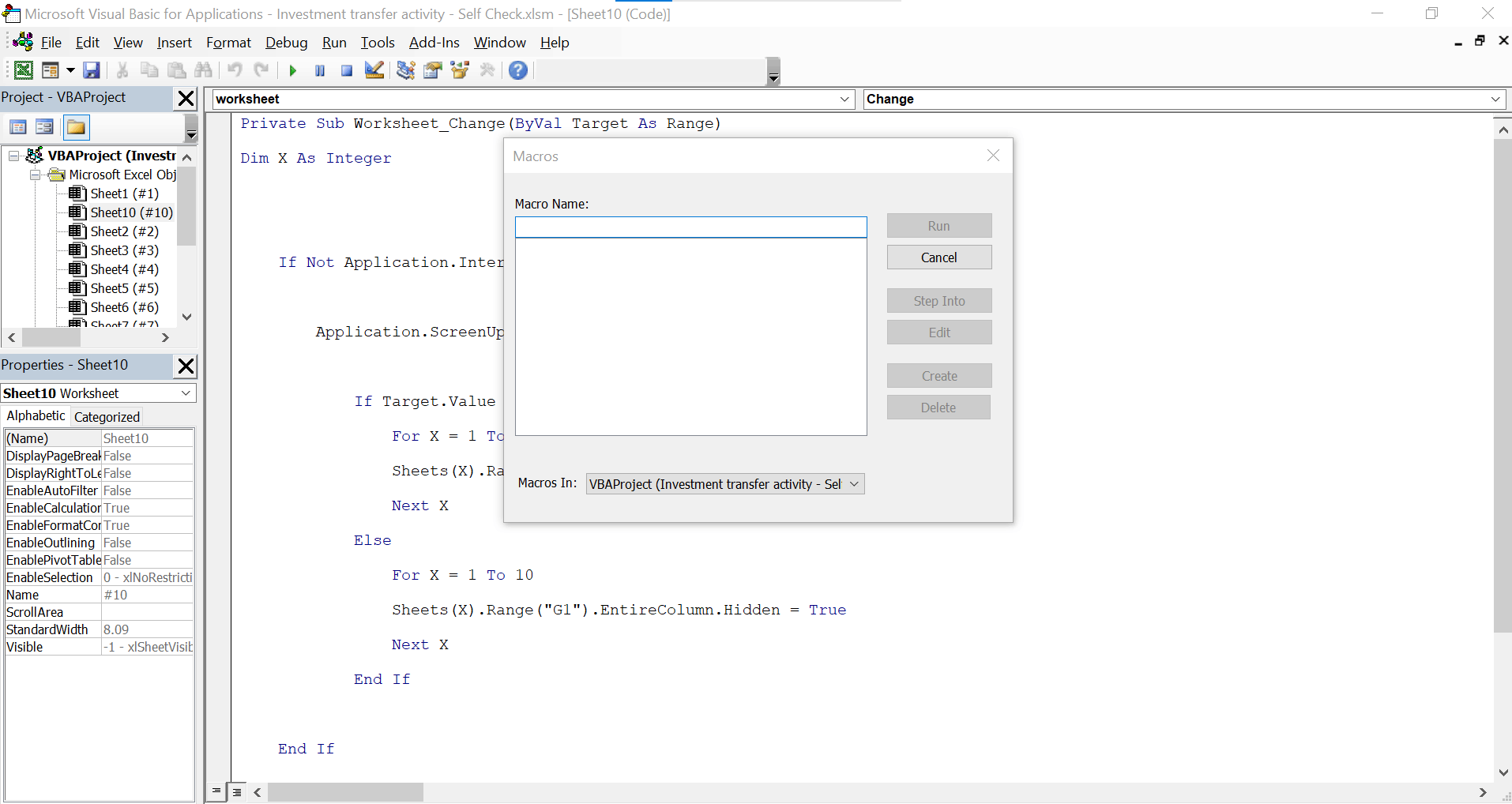The height and width of the screenshot is (804, 1512).
Task: Click Cancel in the Macros dialog
Action: [x=939, y=257]
